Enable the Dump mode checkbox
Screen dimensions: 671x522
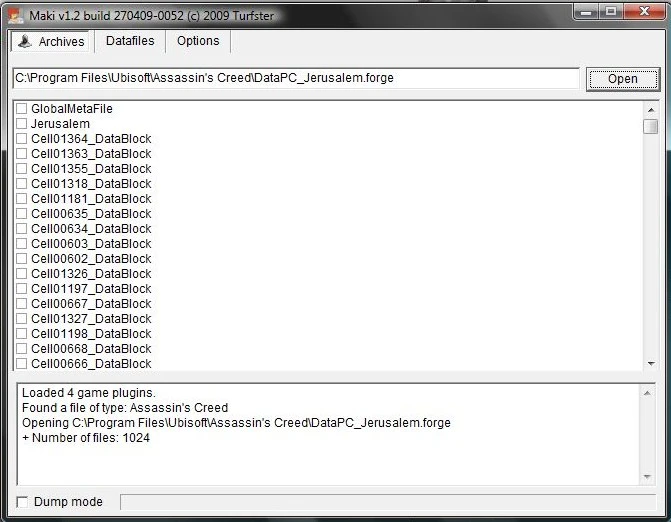coord(22,502)
